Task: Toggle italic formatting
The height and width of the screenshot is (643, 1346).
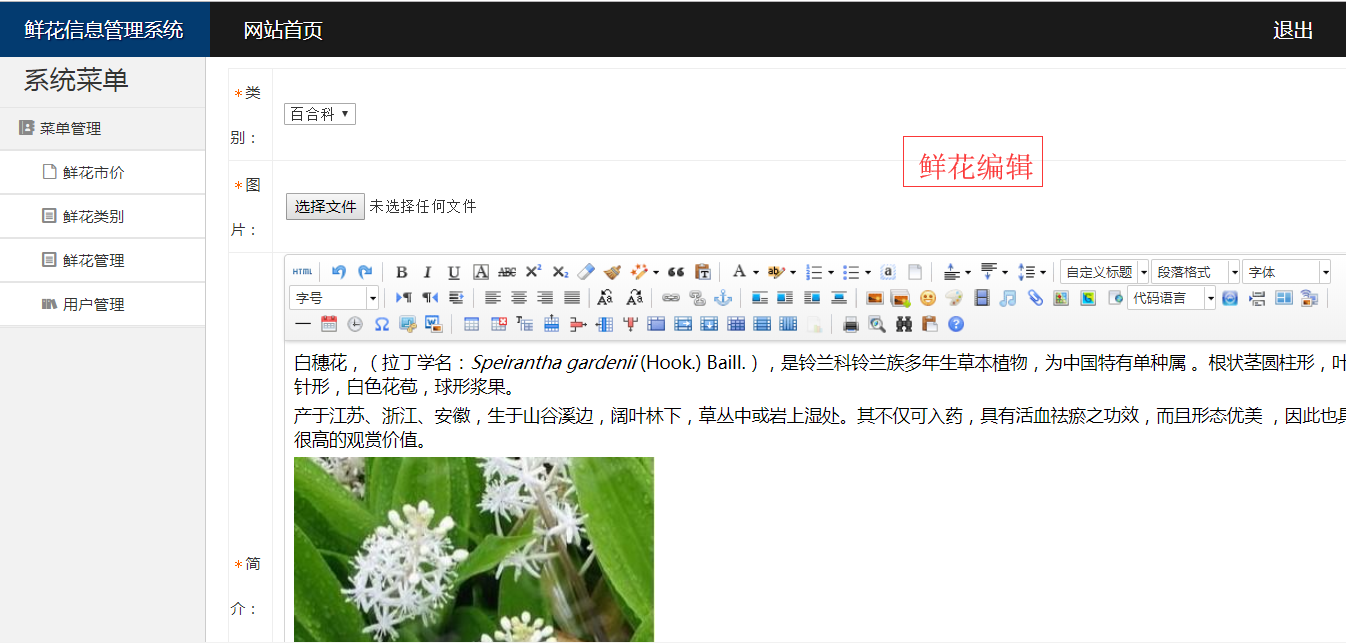Action: tap(427, 272)
